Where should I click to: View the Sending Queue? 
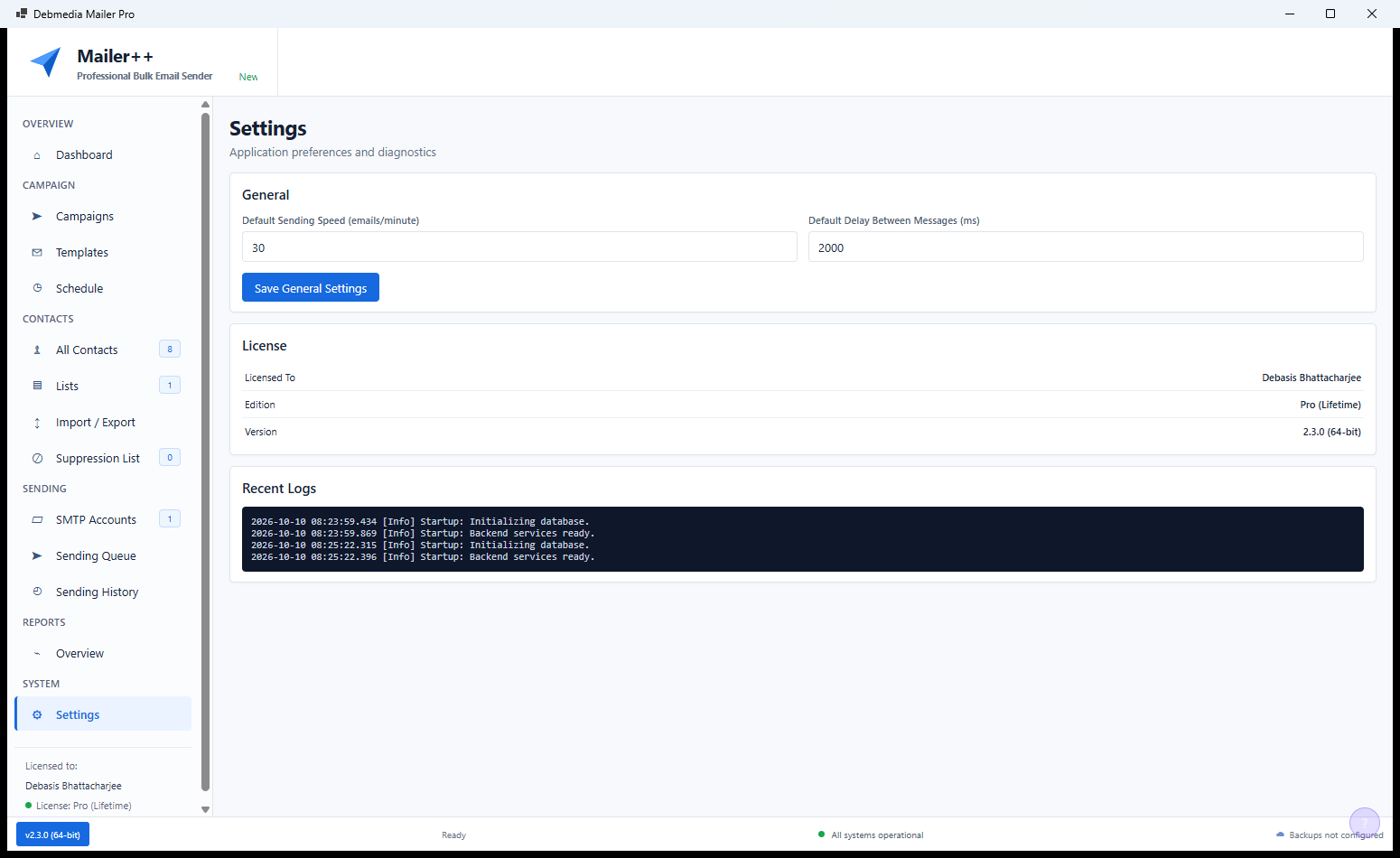click(103, 556)
